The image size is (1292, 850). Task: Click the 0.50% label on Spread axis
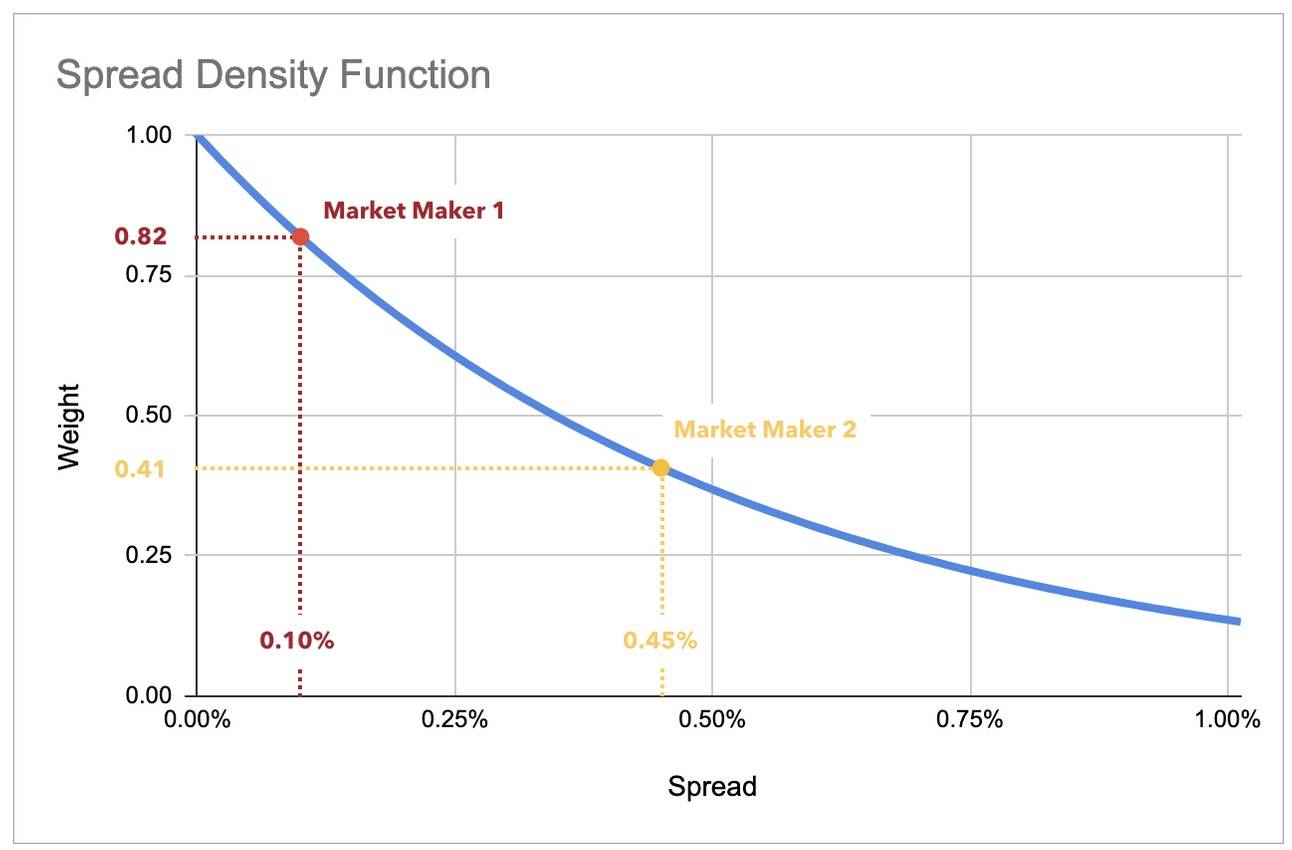712,720
